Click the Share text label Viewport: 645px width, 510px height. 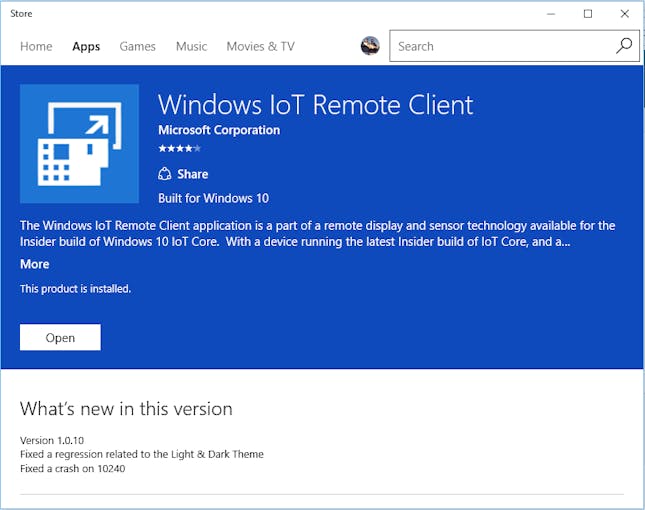pos(192,174)
